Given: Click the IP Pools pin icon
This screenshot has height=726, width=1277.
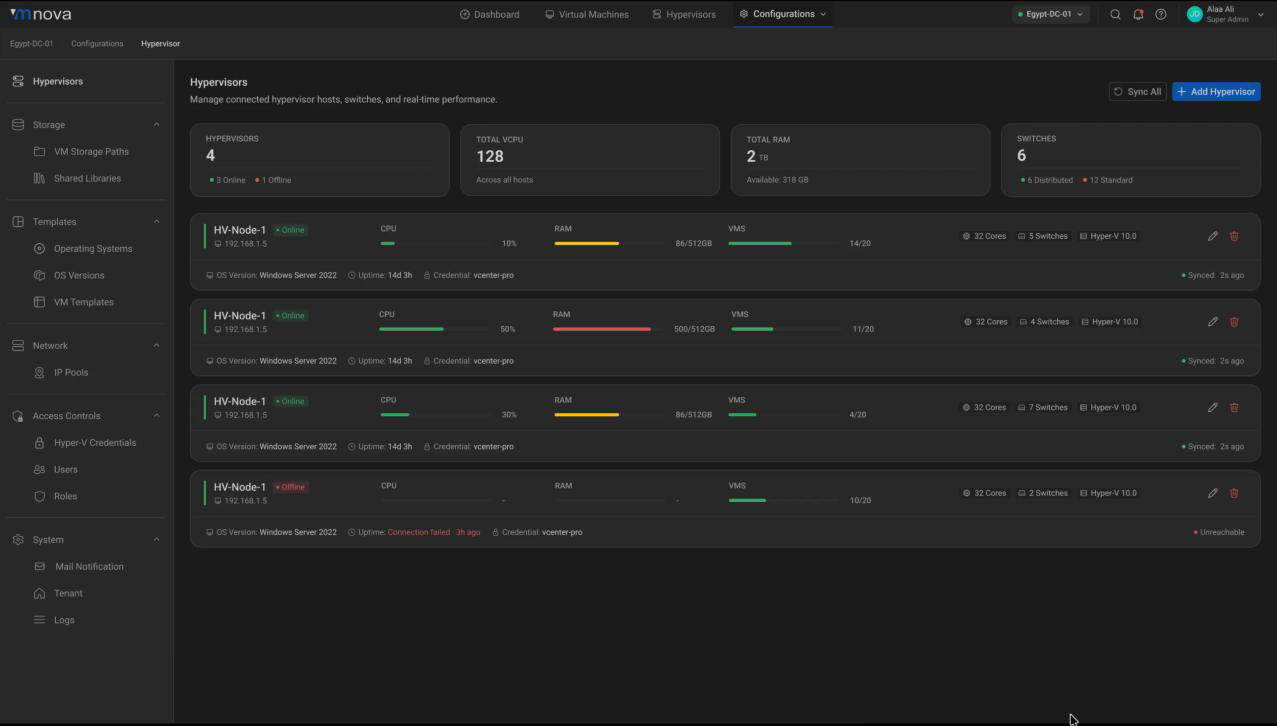Looking at the screenshot, I should click(40, 372).
